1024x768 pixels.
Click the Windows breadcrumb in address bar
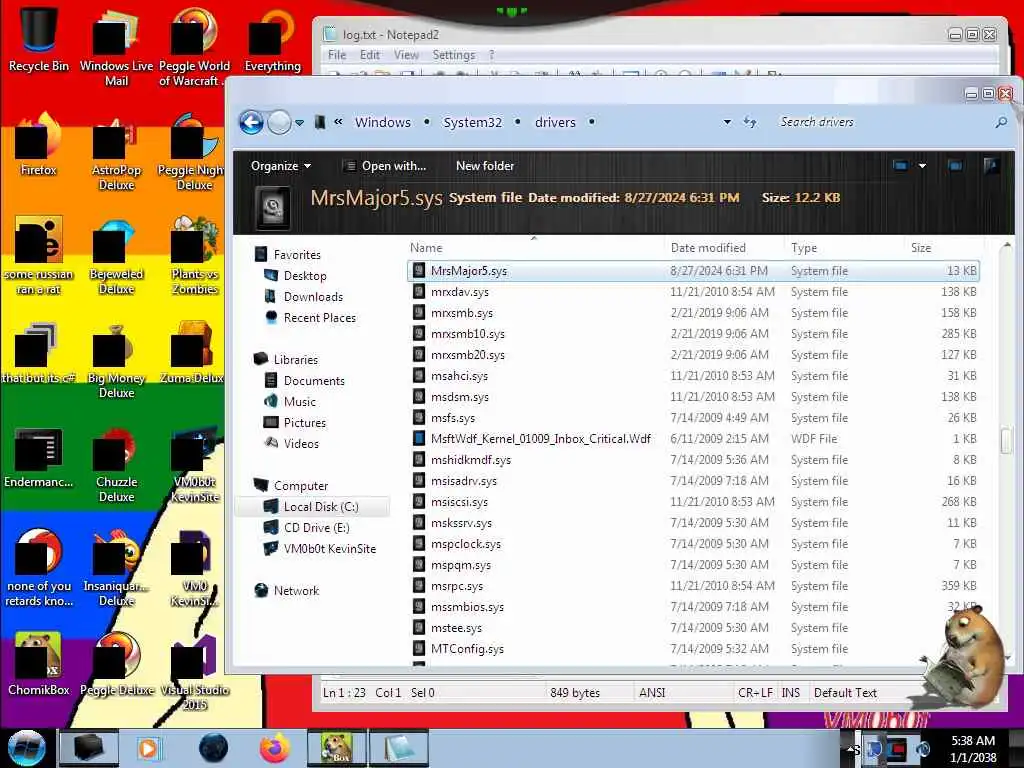coord(383,122)
